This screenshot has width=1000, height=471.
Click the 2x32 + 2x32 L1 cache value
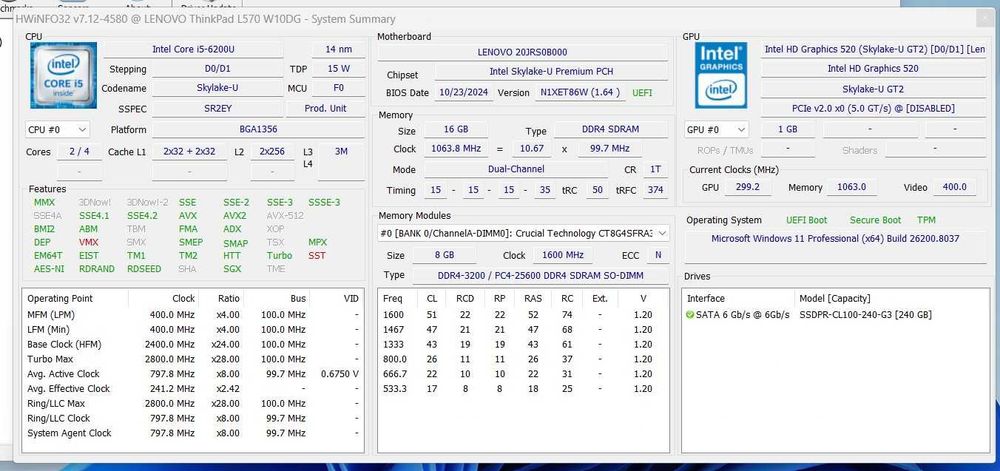(189, 152)
